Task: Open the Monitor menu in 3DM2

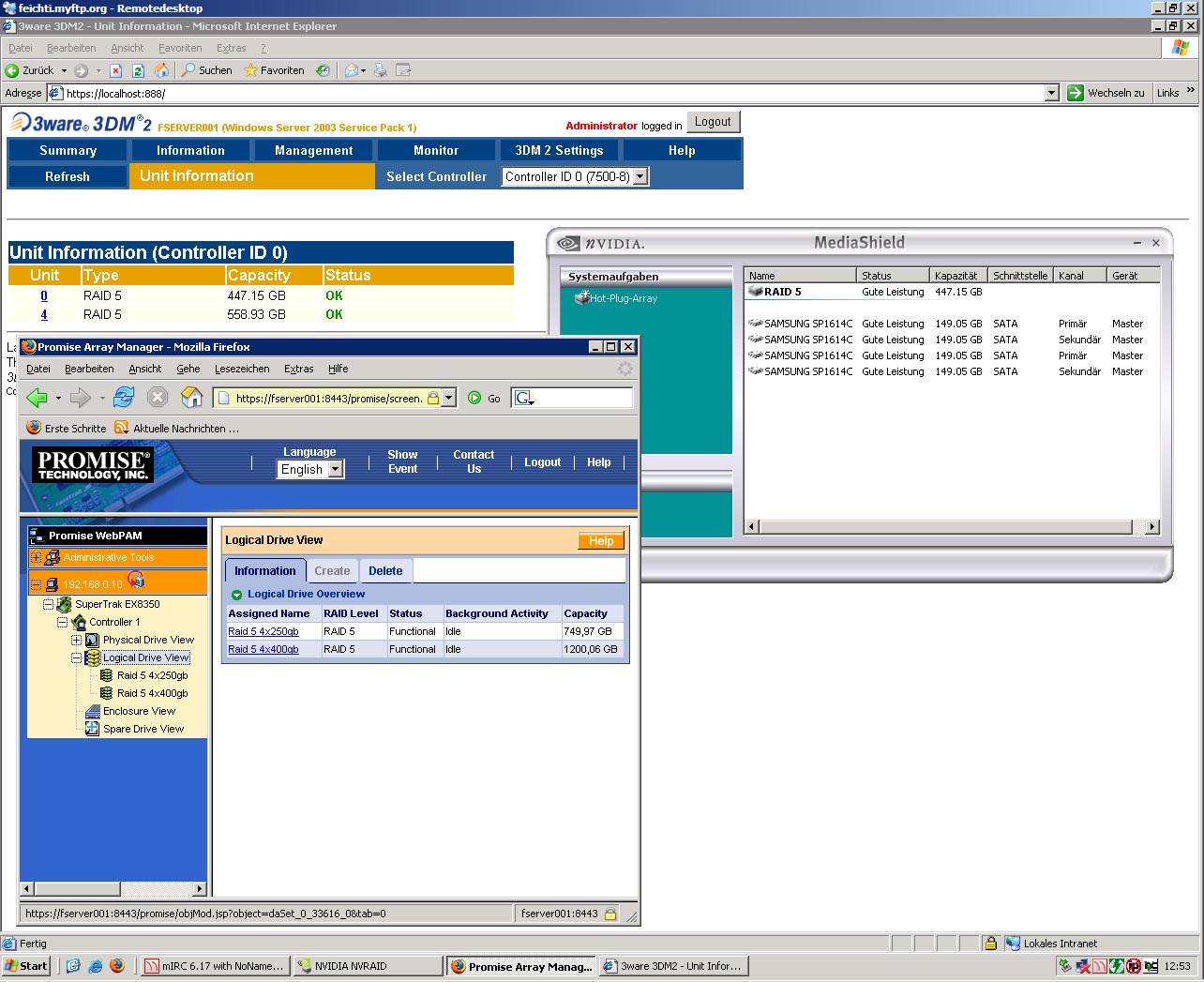Action: pyautogui.click(x=436, y=150)
